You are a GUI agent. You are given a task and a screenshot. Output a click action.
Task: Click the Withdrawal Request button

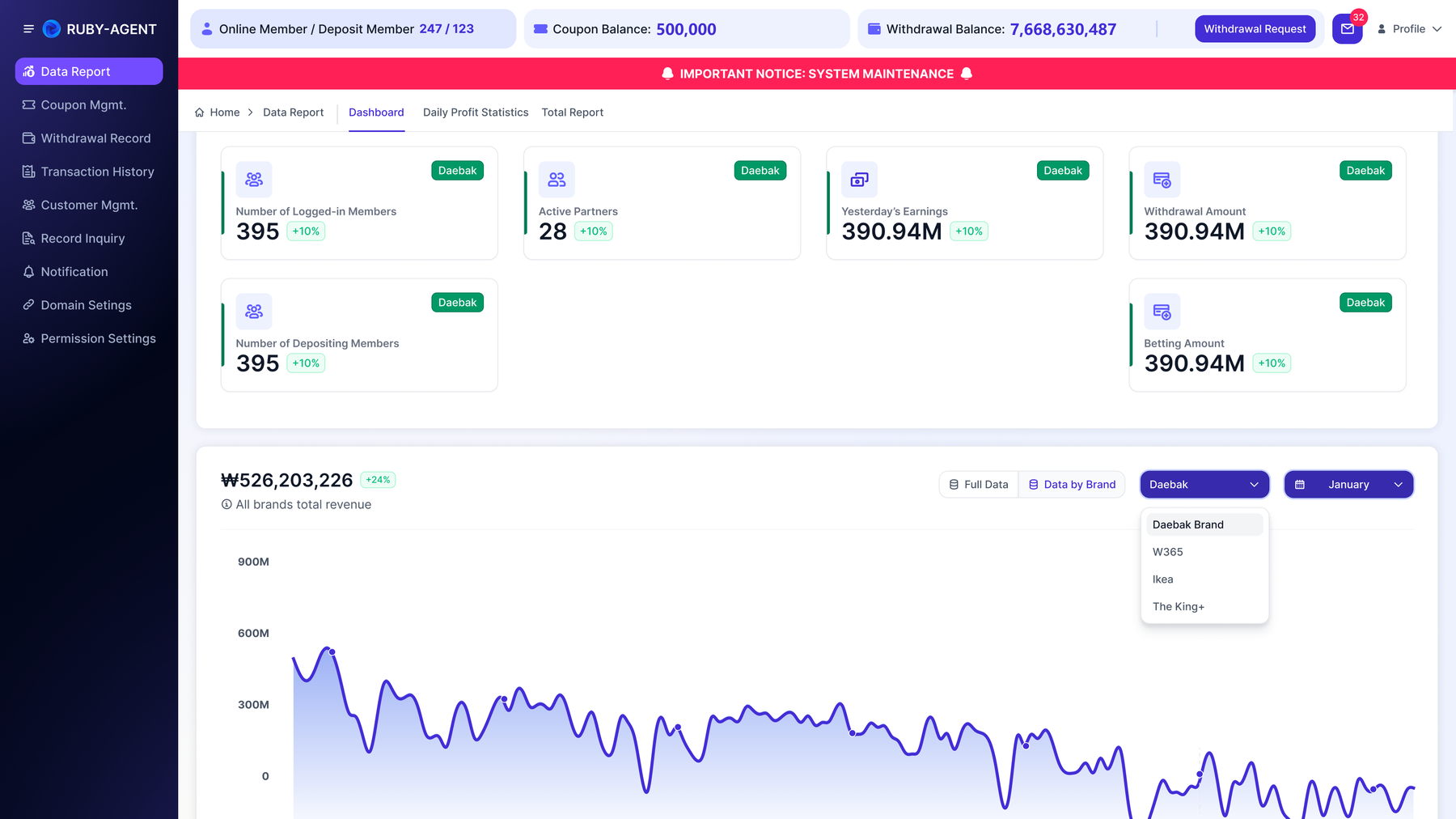1255,29
